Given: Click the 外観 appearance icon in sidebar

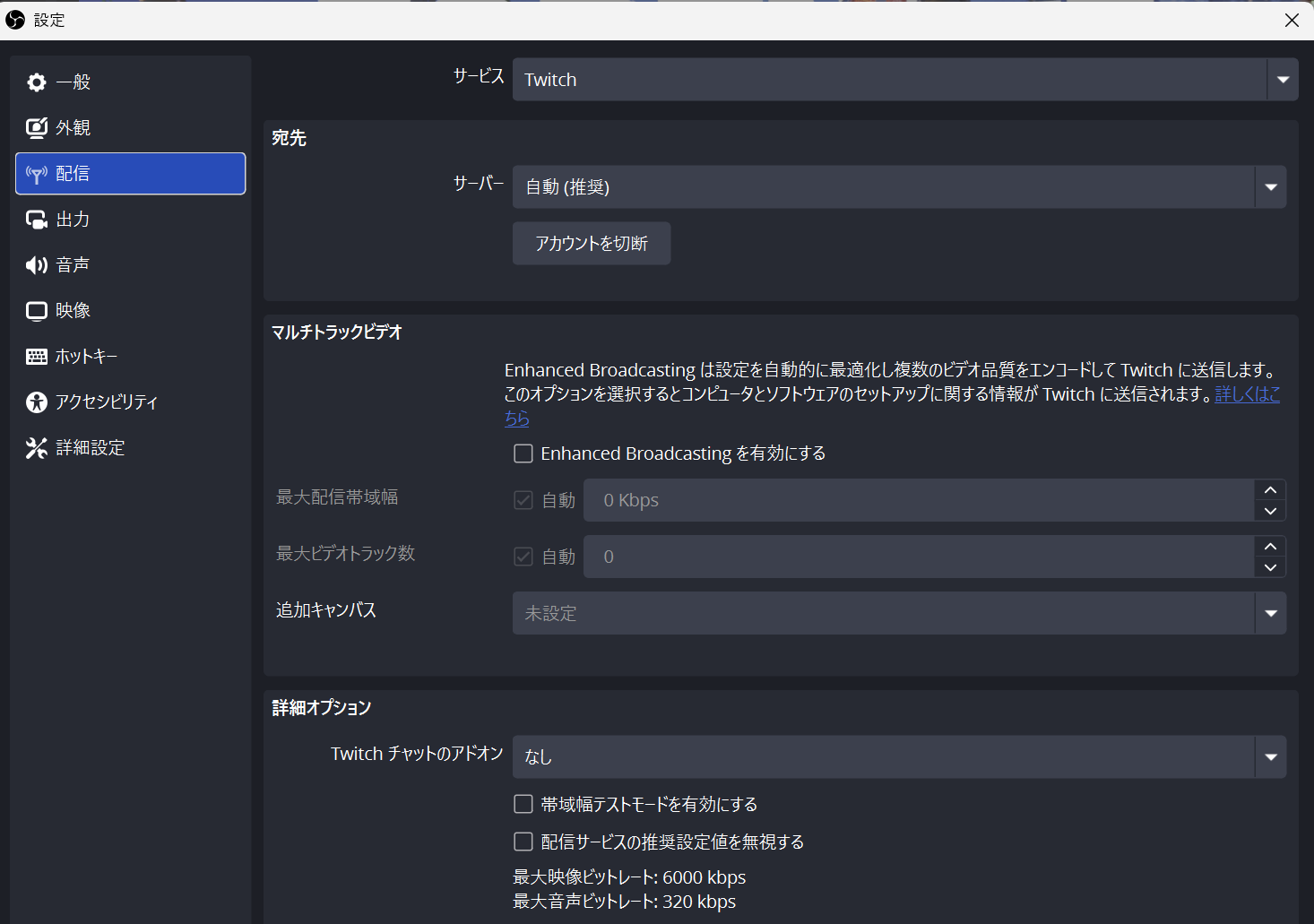Looking at the screenshot, I should (x=37, y=128).
